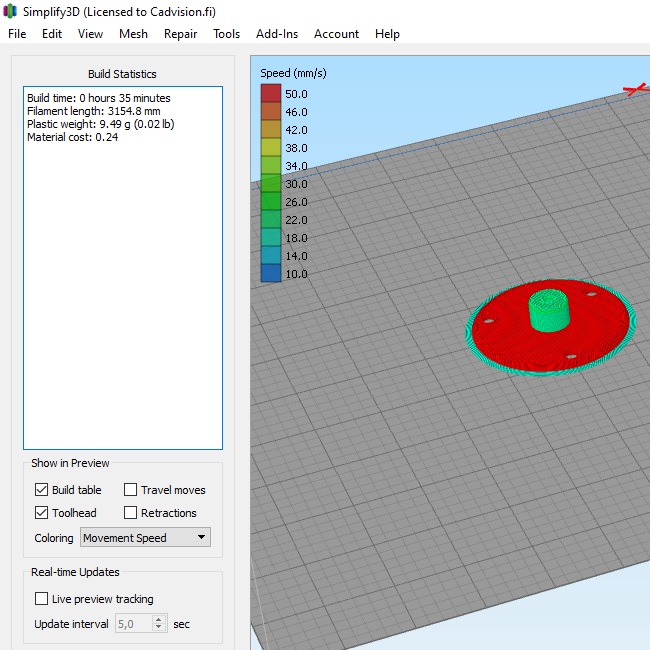Click the 'Build time: 0 hours 35 minutes' line
This screenshot has width=650, height=650.
coord(99,98)
